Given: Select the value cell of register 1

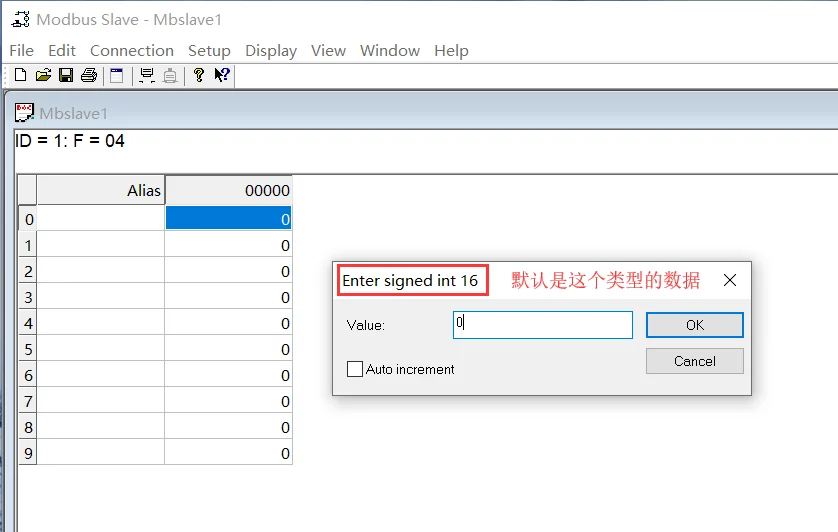Looking at the screenshot, I should 228,245.
